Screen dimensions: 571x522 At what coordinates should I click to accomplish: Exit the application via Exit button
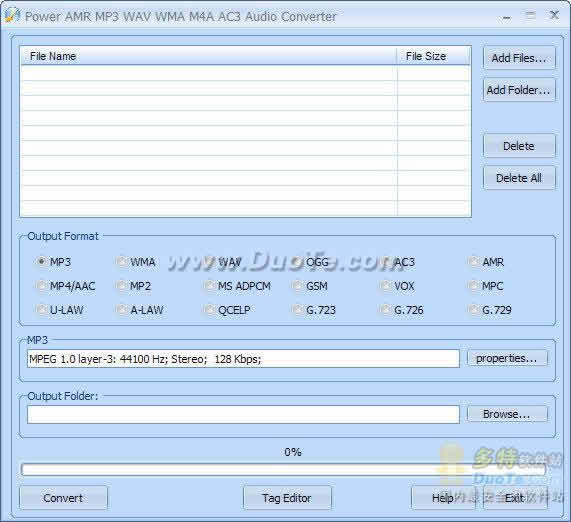pyautogui.click(x=515, y=498)
